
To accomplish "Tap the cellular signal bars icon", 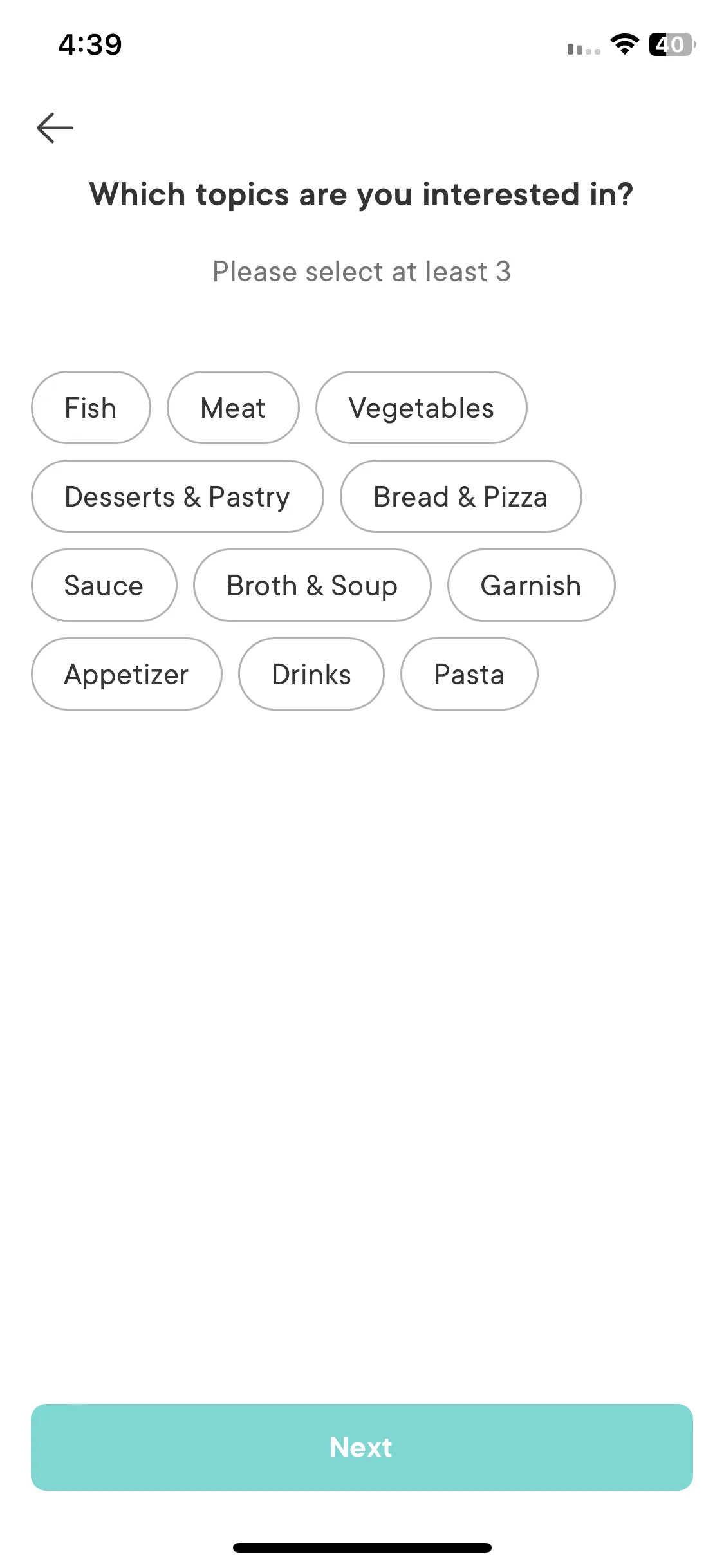I will click(x=584, y=49).
